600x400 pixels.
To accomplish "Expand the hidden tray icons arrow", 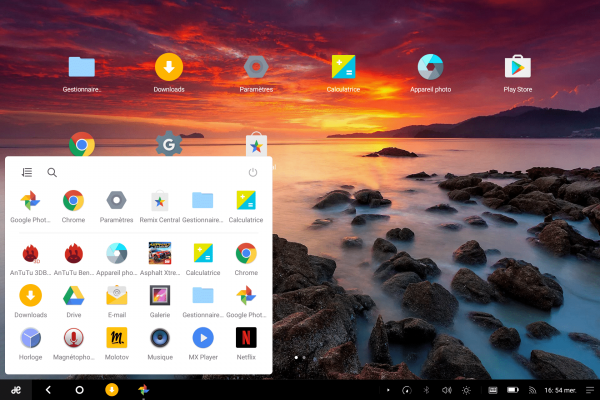I will click(388, 390).
